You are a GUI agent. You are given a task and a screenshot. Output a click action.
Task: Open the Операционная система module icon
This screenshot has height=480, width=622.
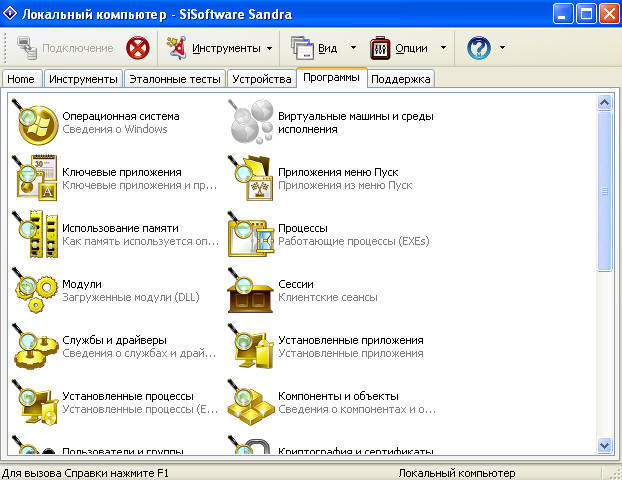tap(35, 122)
